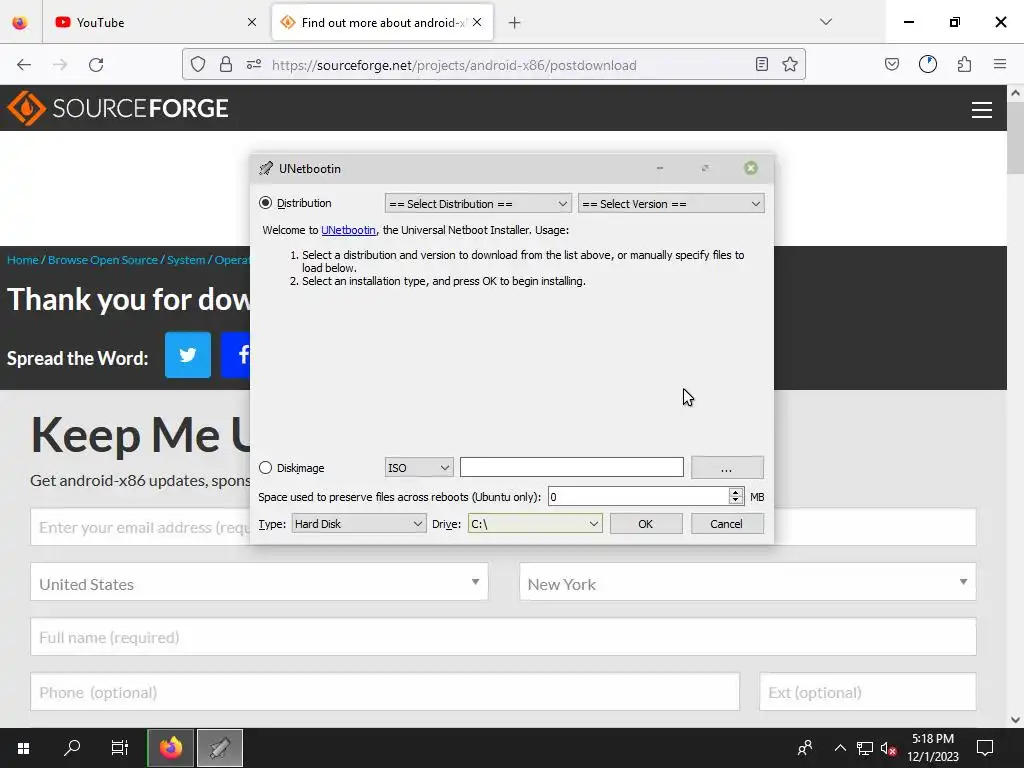This screenshot has height=768, width=1024.
Task: Open the network status tray icon
Action: pyautogui.click(x=865, y=748)
